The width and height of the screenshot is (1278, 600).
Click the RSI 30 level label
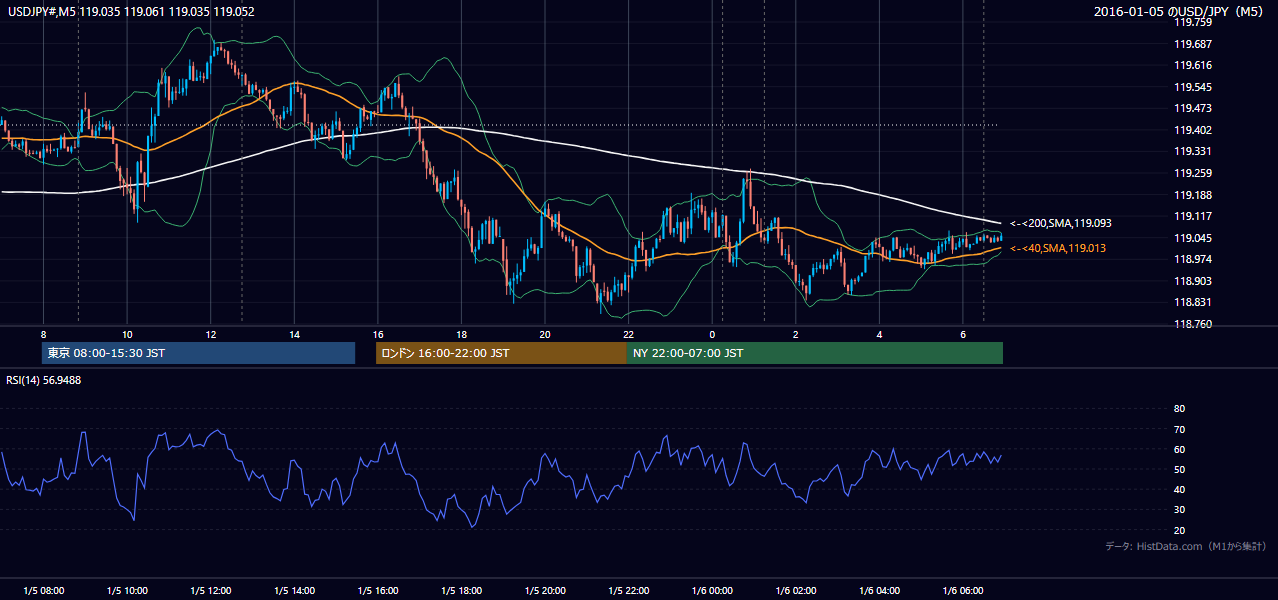(1179, 510)
